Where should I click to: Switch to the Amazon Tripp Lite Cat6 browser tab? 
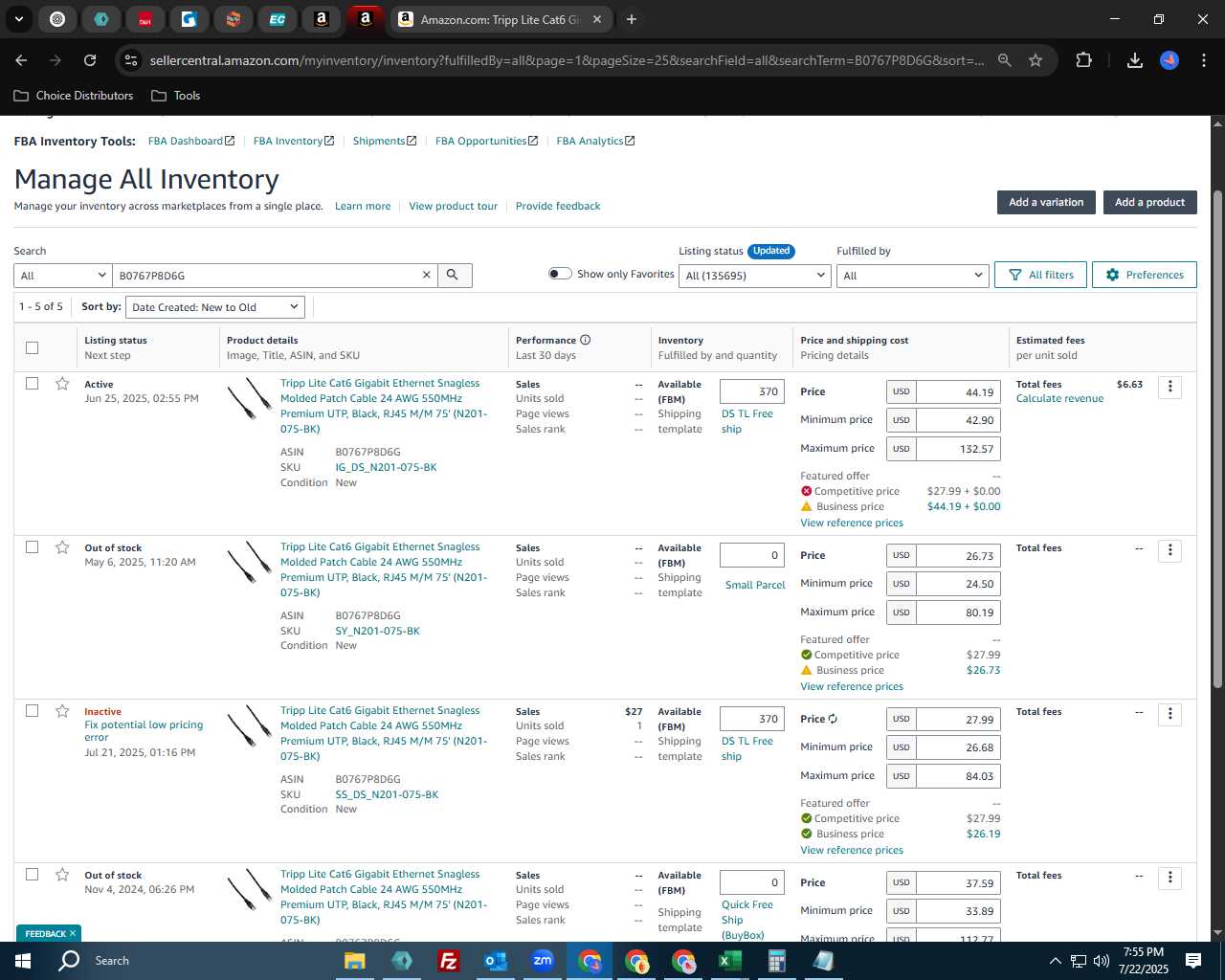point(500,19)
